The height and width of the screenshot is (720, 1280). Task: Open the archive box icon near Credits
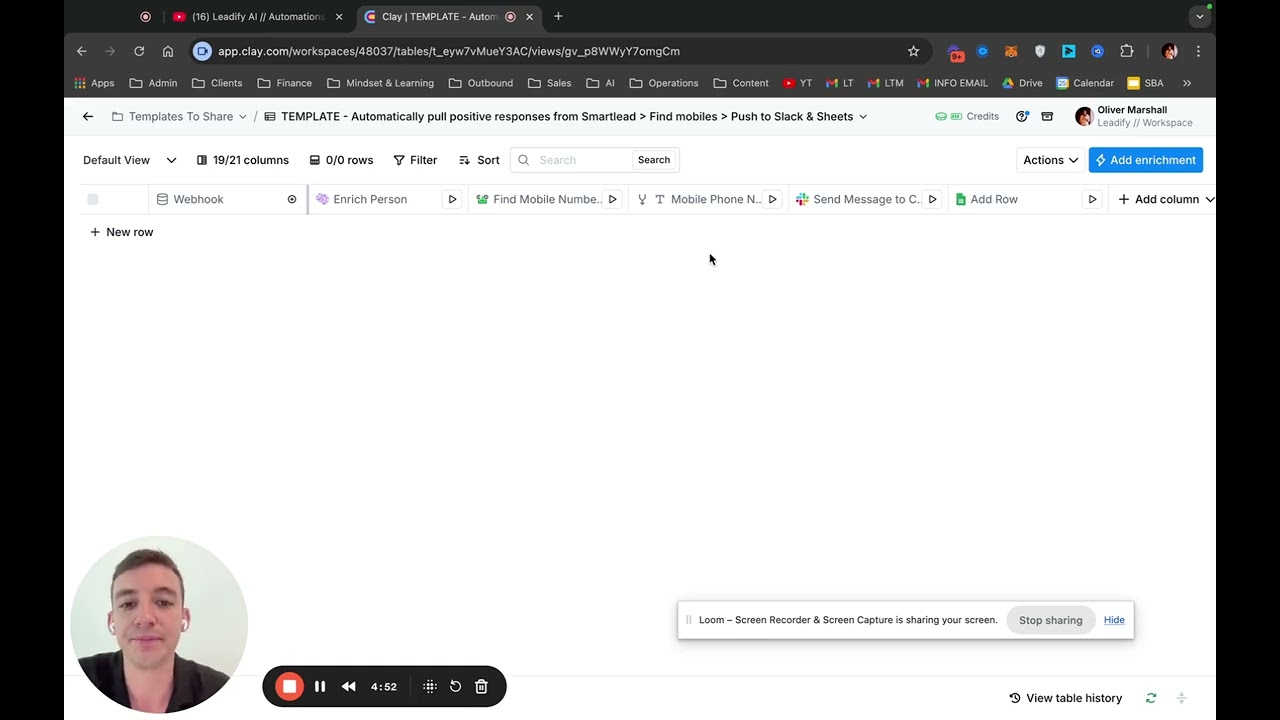click(x=1047, y=116)
